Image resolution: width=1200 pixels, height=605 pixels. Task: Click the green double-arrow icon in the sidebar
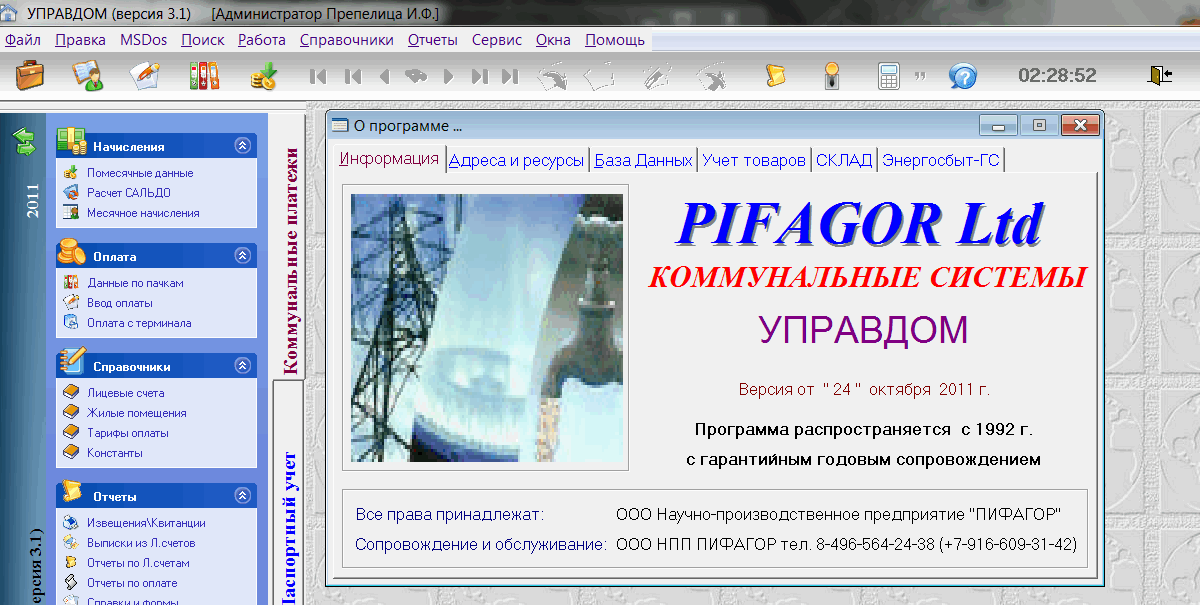24,142
